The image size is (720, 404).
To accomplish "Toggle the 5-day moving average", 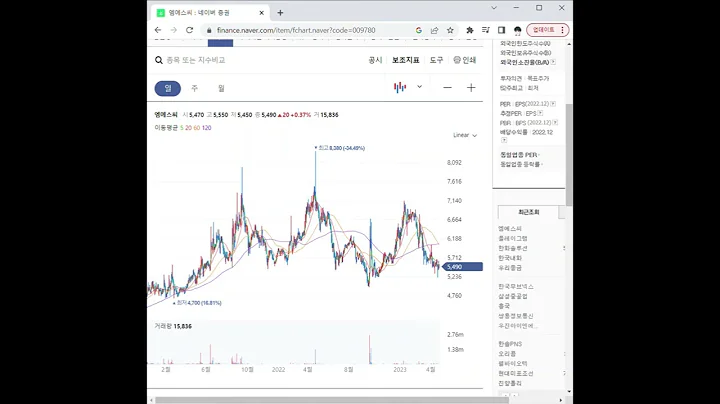I will click(182, 128).
